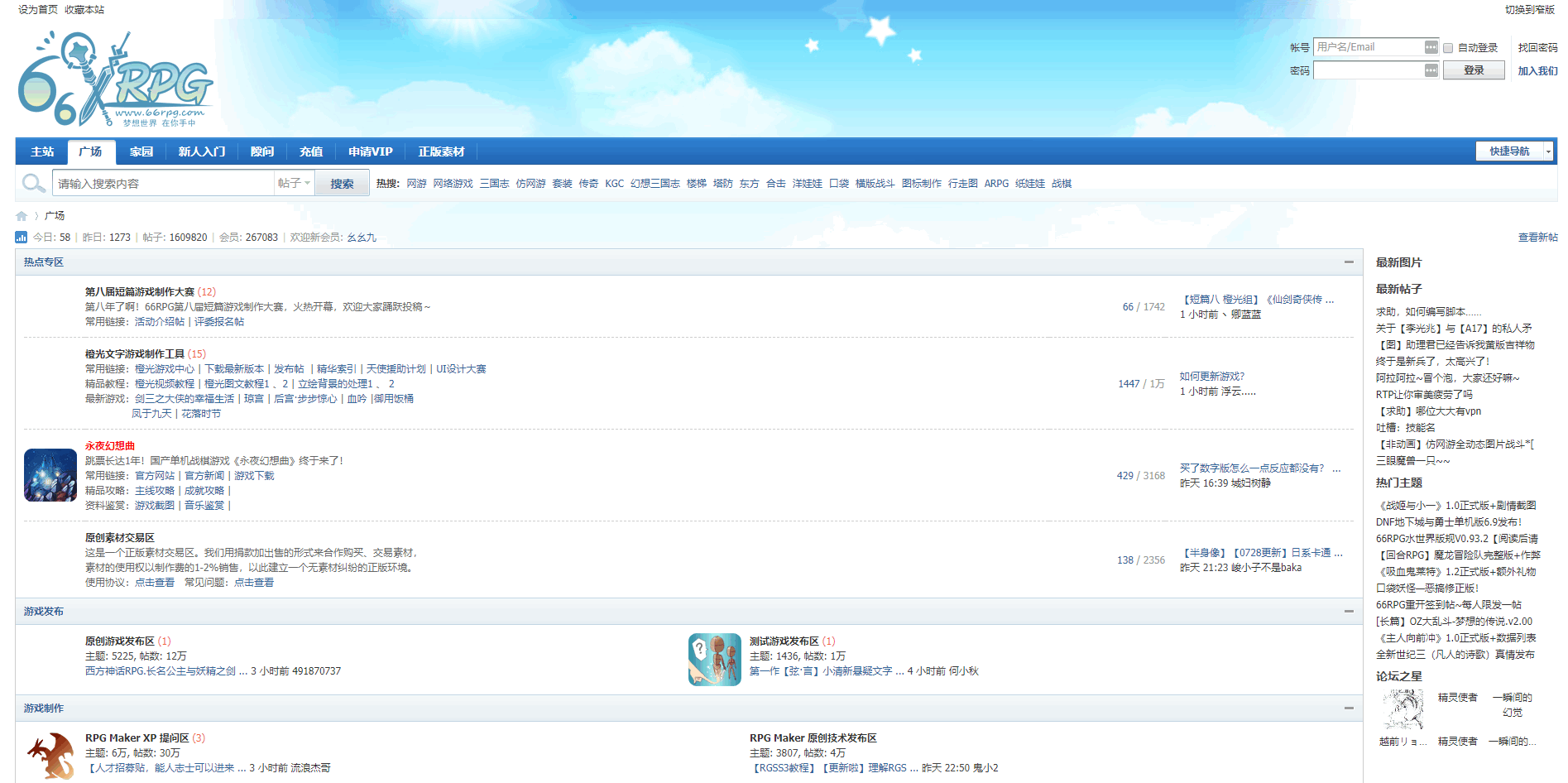Image resolution: width=1568 pixels, height=783 pixels.
Task: Open the 申请VIP nav tab
Action: point(371,151)
